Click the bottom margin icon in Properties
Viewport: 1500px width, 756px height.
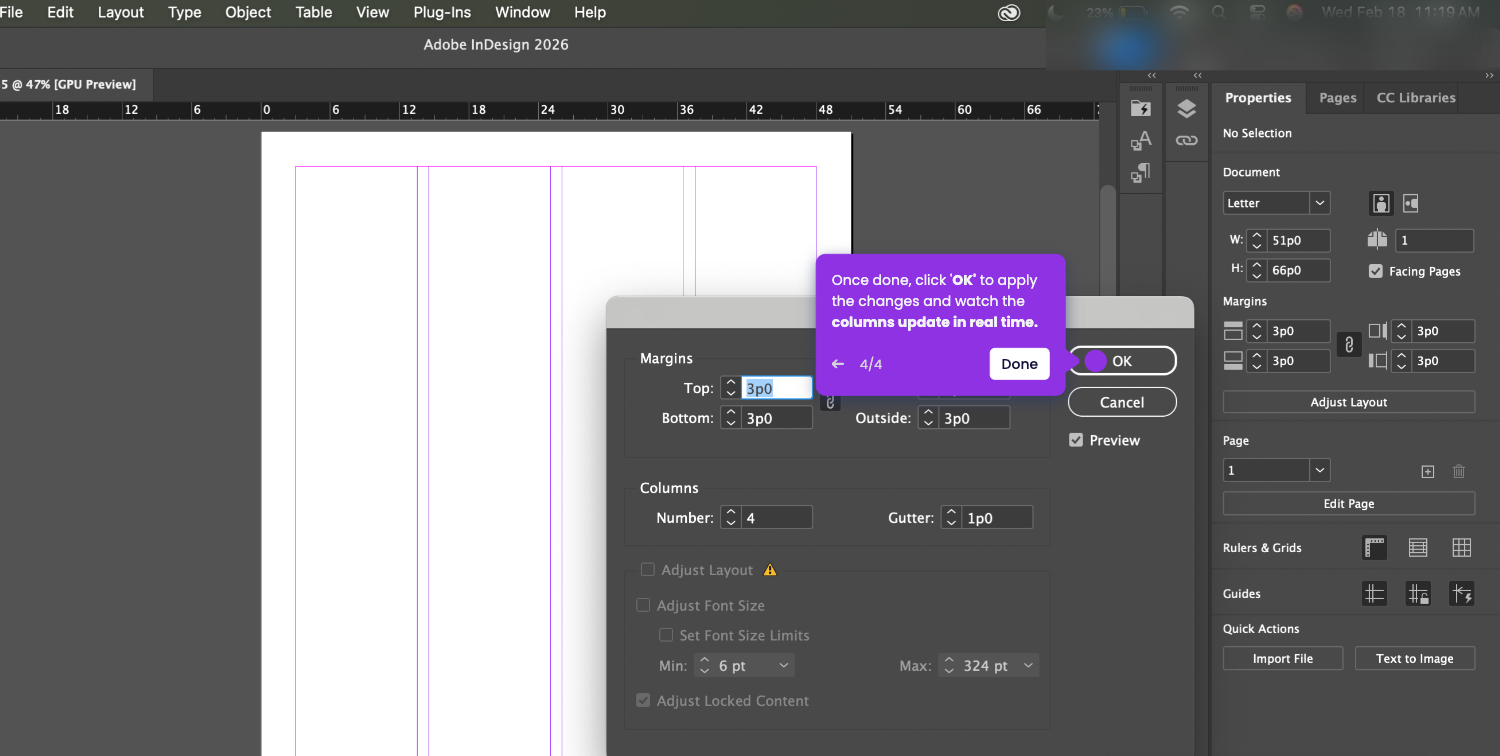pyautogui.click(x=1233, y=361)
